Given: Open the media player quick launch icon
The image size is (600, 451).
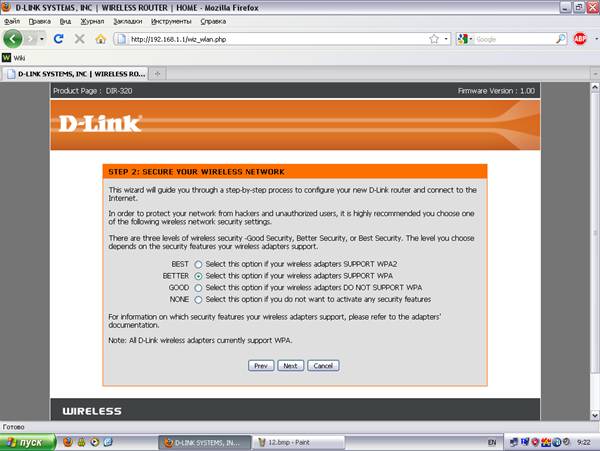Looking at the screenshot, I should pyautogui.click(x=95, y=442).
